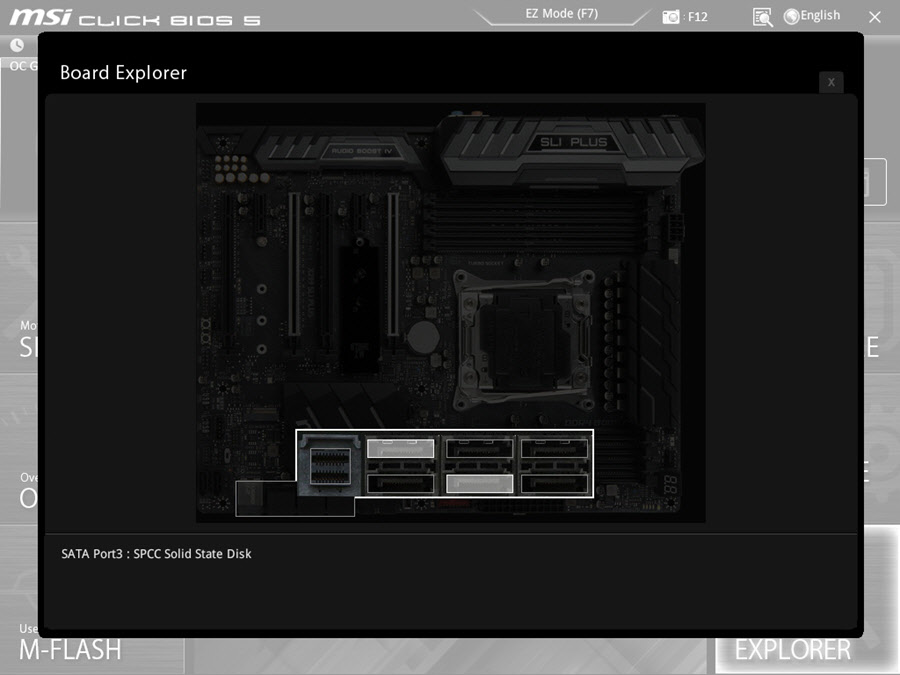Click the EXPLORER tile in the background
This screenshot has height=675, width=900.
click(x=792, y=649)
